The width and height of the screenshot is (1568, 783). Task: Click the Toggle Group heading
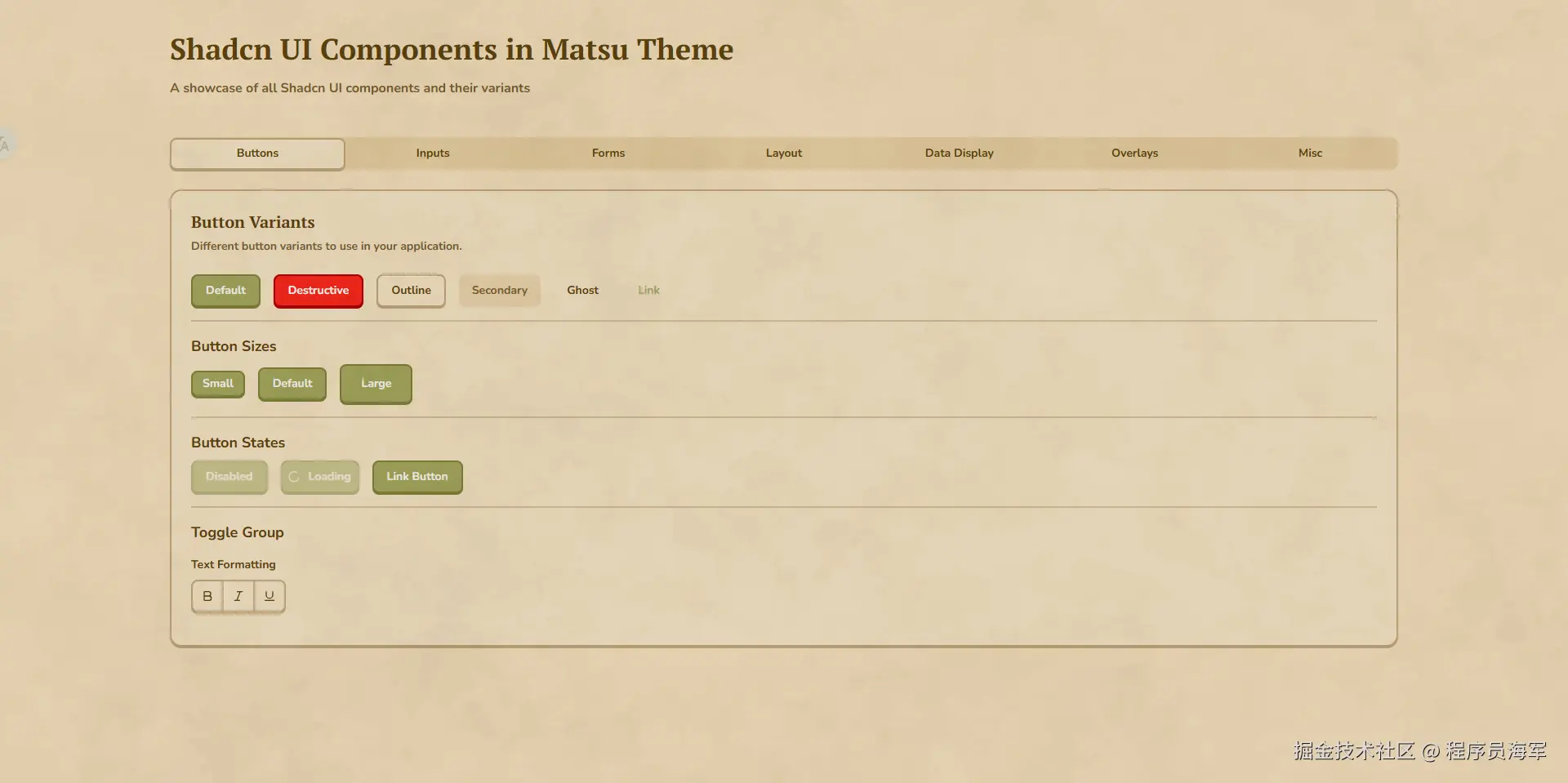[x=238, y=532]
